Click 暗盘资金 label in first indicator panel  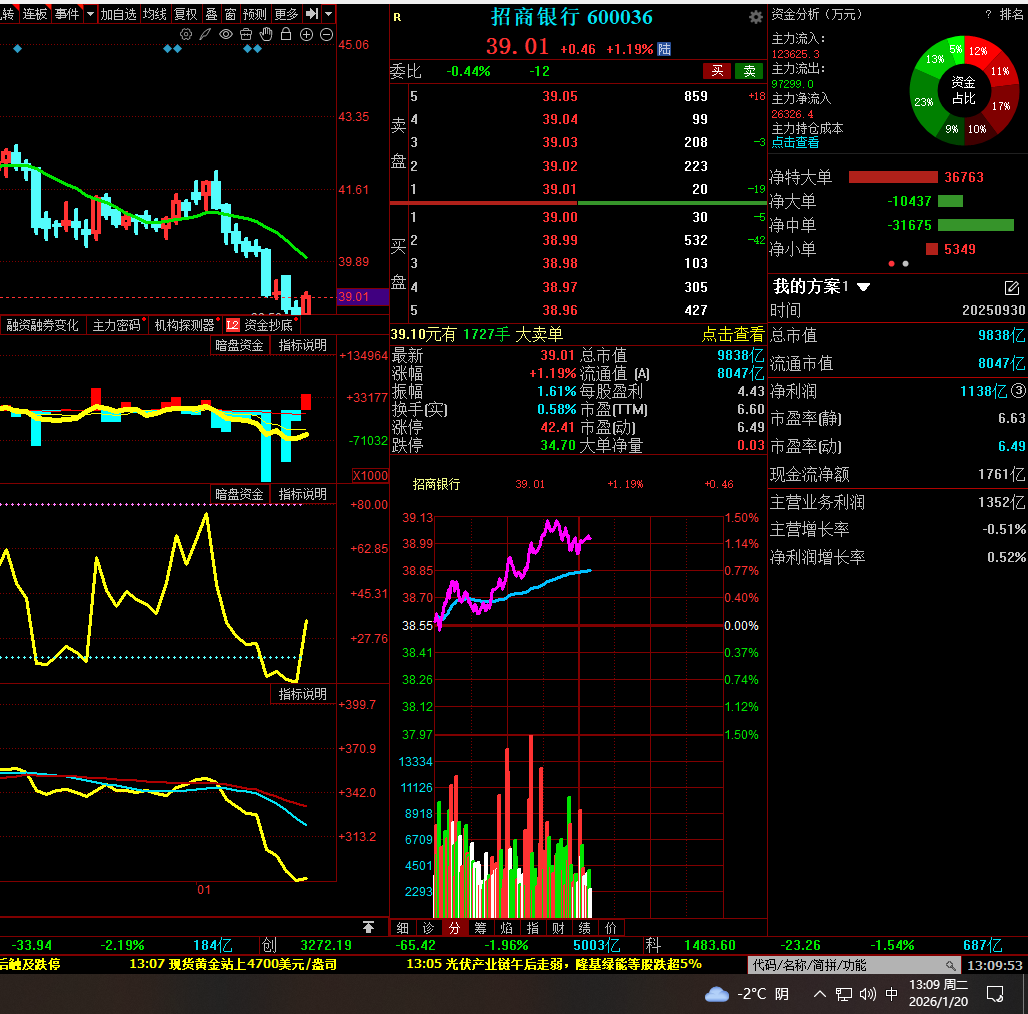[239, 345]
